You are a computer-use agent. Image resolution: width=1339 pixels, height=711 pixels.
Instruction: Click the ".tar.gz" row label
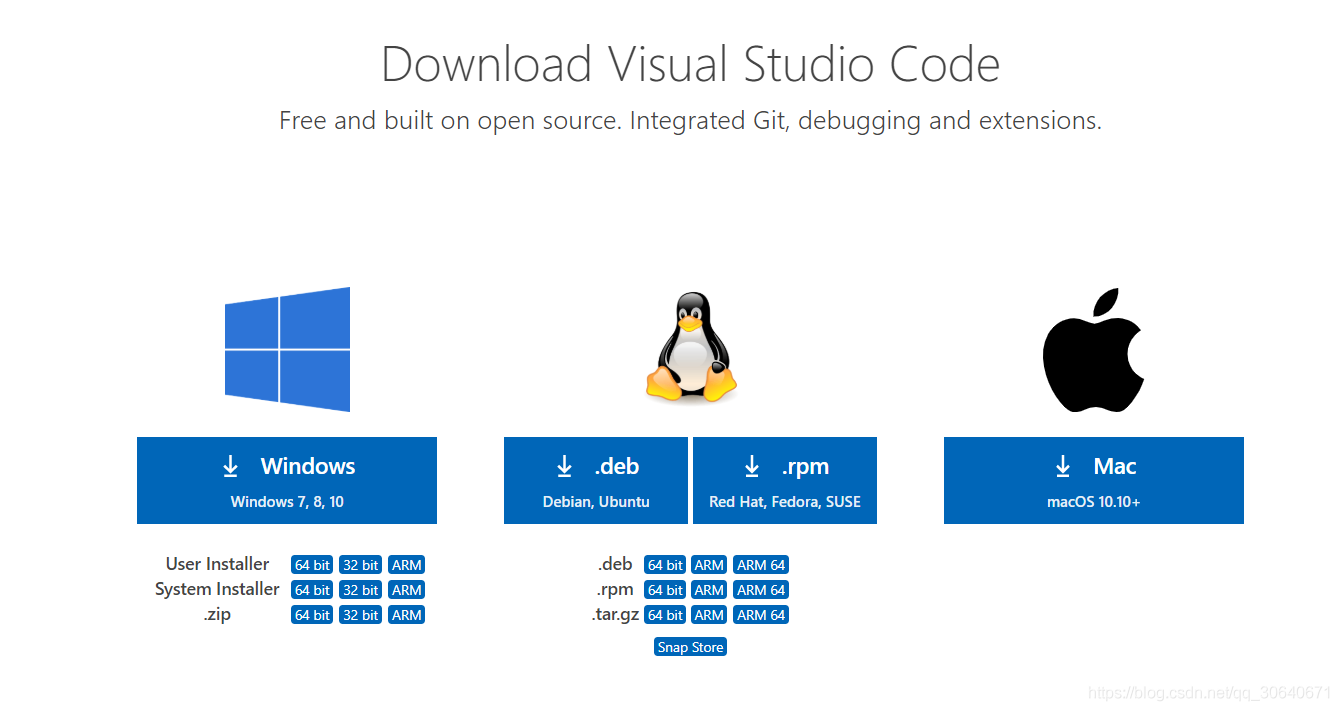[615, 615]
